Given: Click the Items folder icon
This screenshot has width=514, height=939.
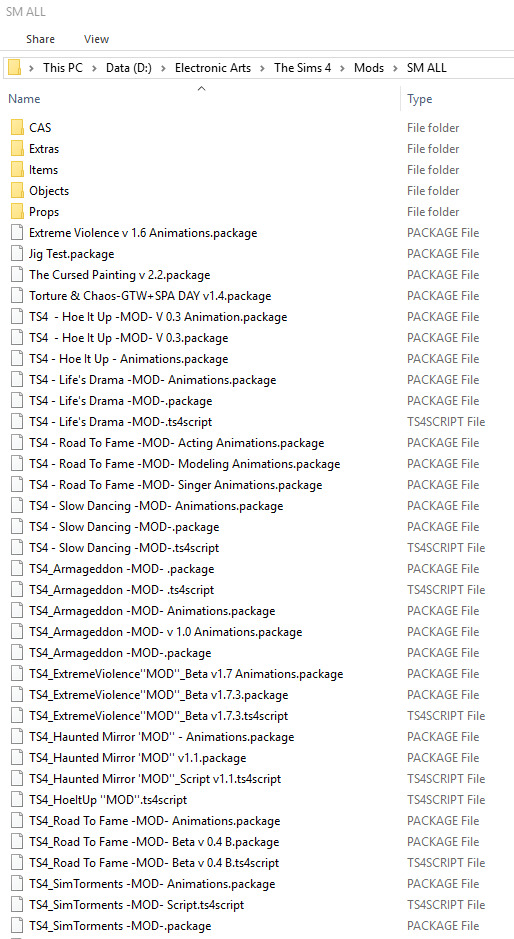Looking at the screenshot, I should [x=17, y=169].
